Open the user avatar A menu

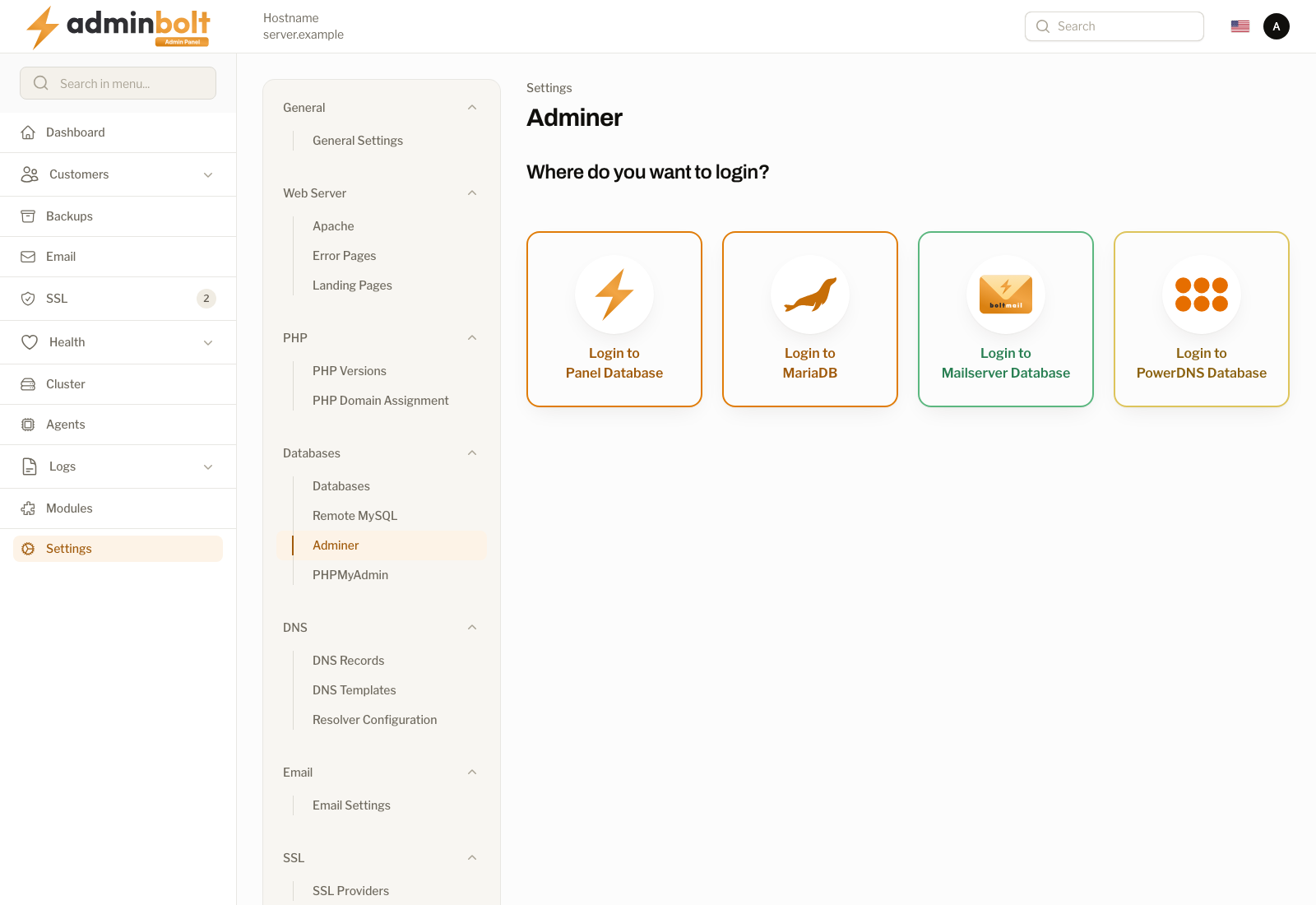click(x=1277, y=26)
